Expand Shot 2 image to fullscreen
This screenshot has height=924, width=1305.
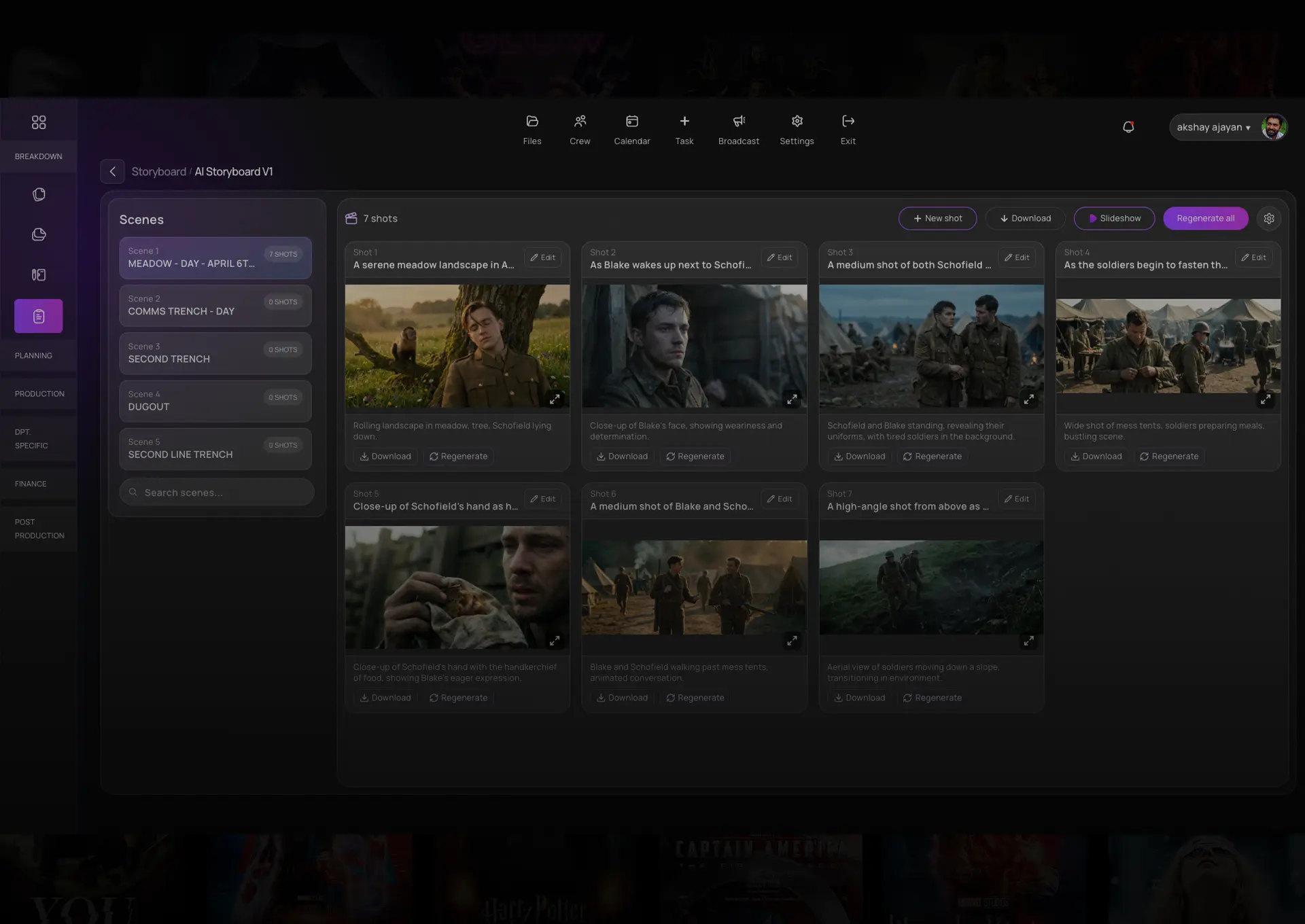(793, 399)
